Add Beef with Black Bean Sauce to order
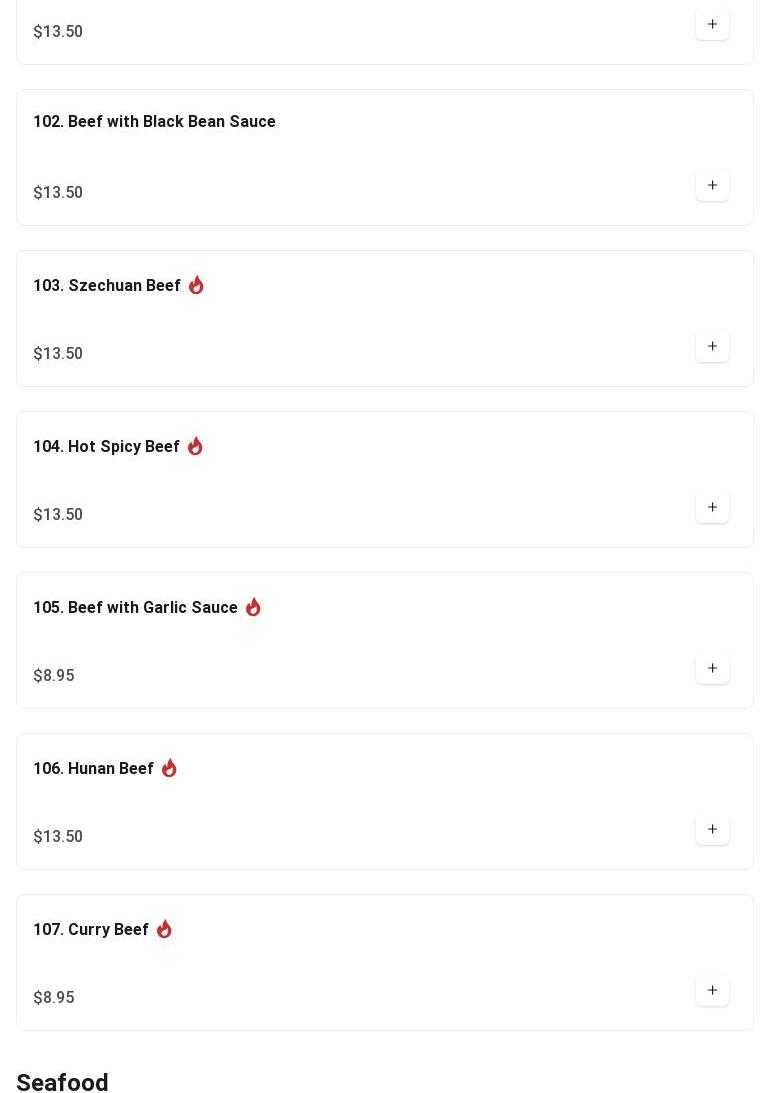Screen dimensions: 770x1093 [x=712, y=185]
